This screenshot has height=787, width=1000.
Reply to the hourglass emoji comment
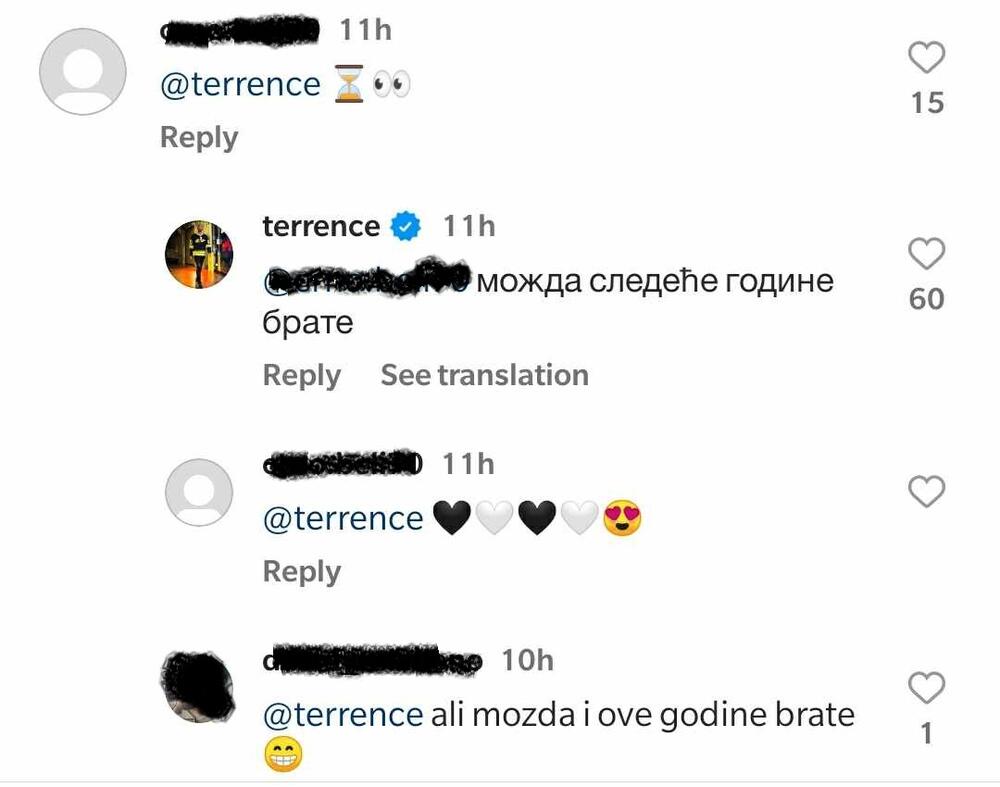[199, 138]
